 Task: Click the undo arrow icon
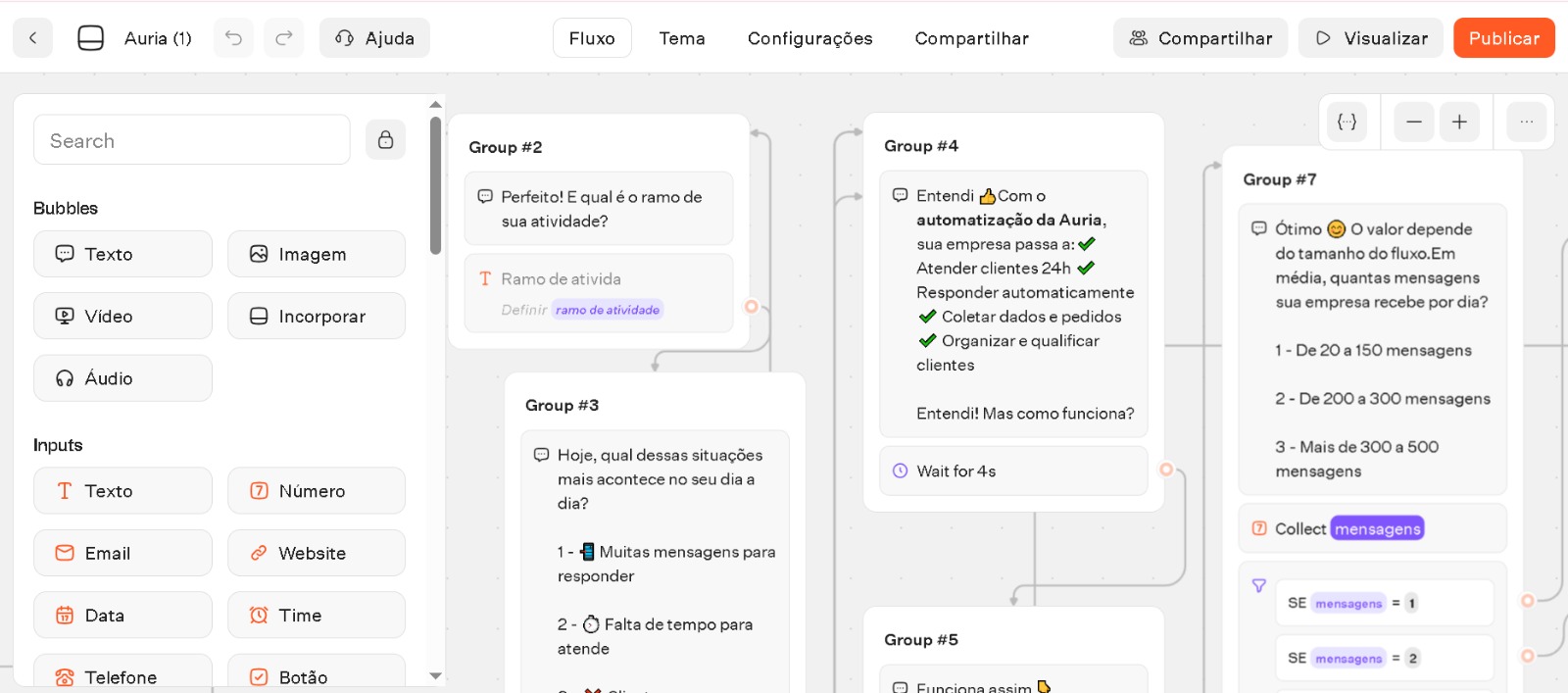coord(233,38)
